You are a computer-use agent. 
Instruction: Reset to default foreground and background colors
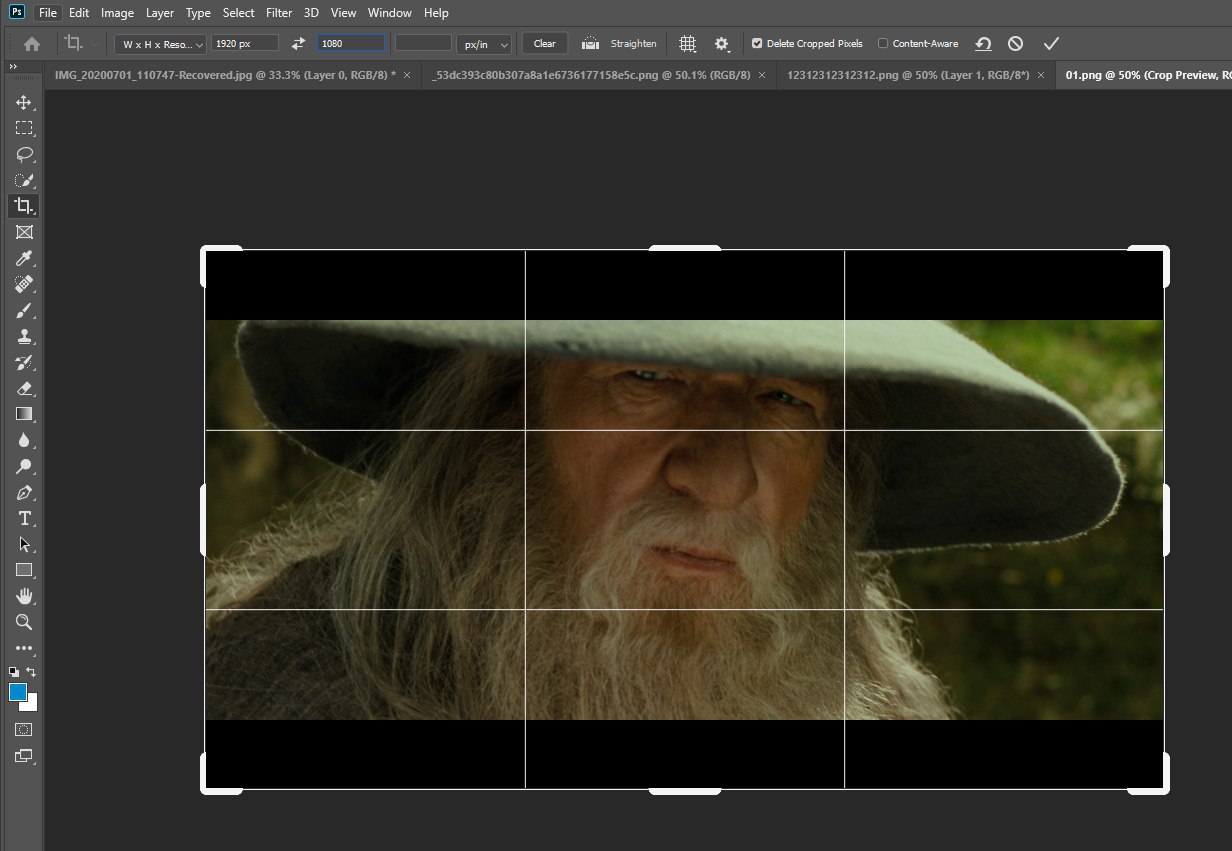(14, 672)
